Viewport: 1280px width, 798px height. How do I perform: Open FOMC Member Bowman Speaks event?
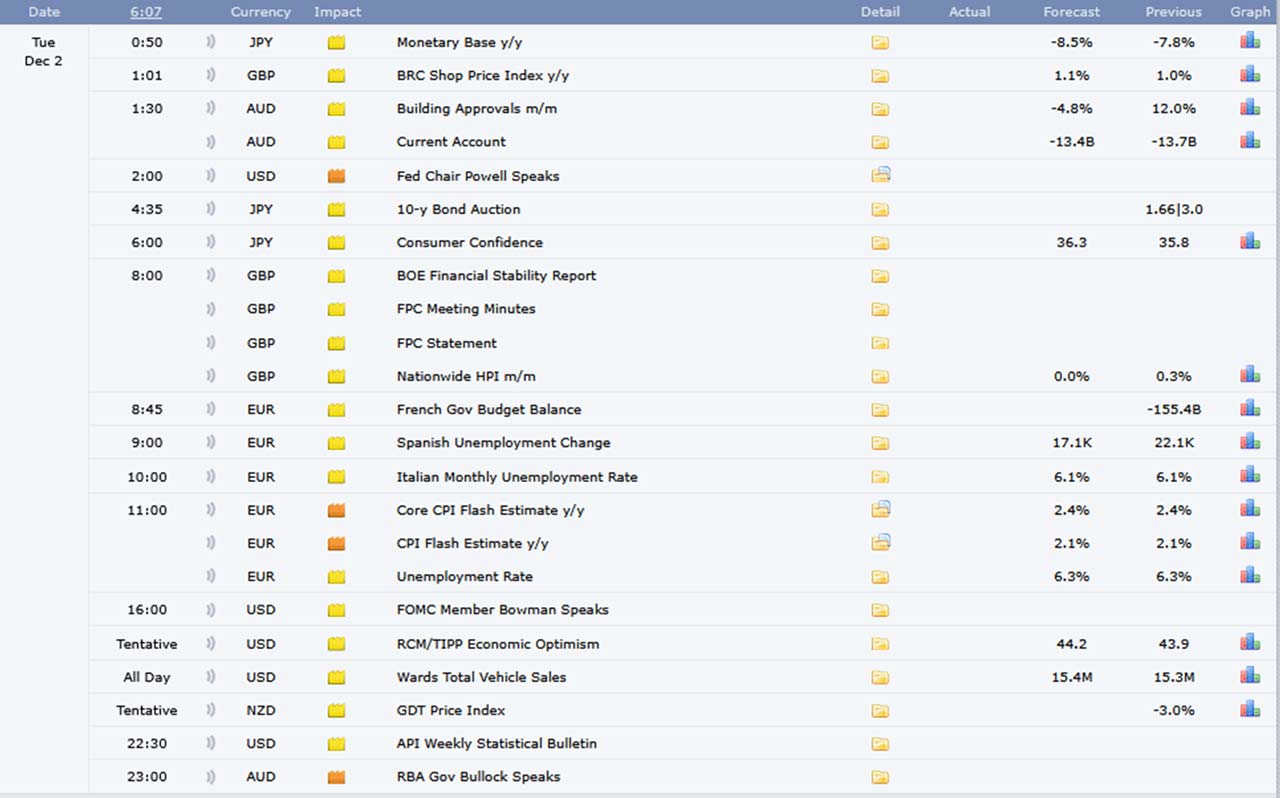click(502, 610)
